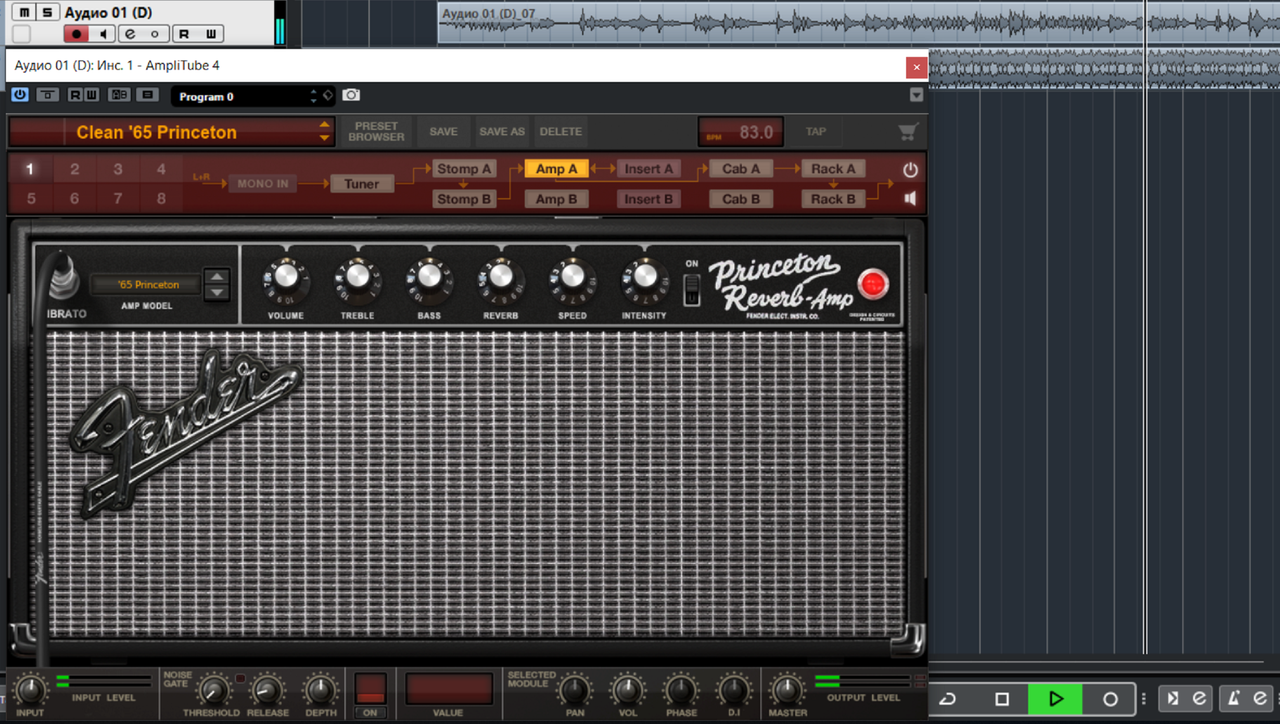Stop playback in transport bar
The width and height of the screenshot is (1280, 724).
pyautogui.click(x=1002, y=699)
